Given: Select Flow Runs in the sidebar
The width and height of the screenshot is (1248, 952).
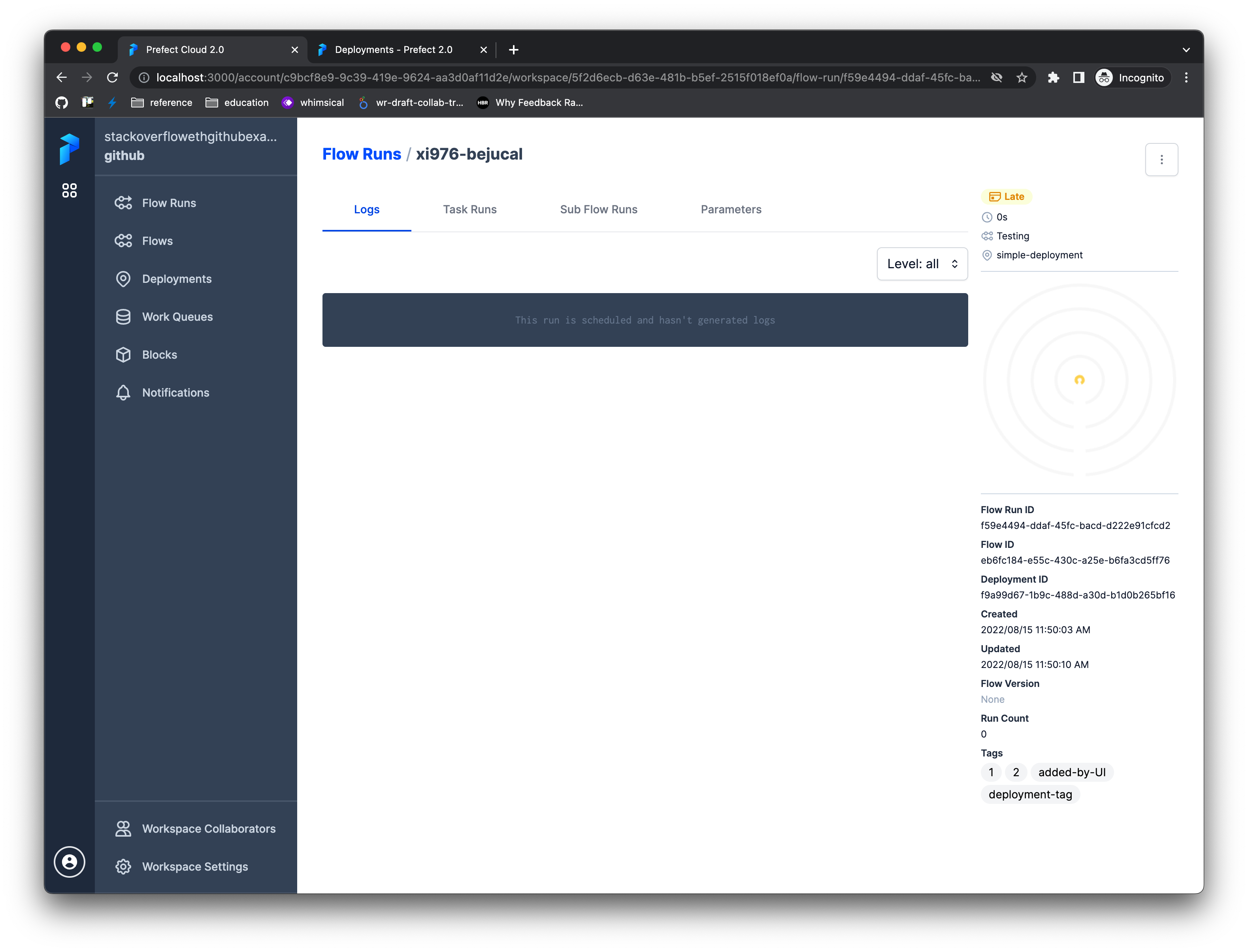Looking at the screenshot, I should [x=168, y=202].
